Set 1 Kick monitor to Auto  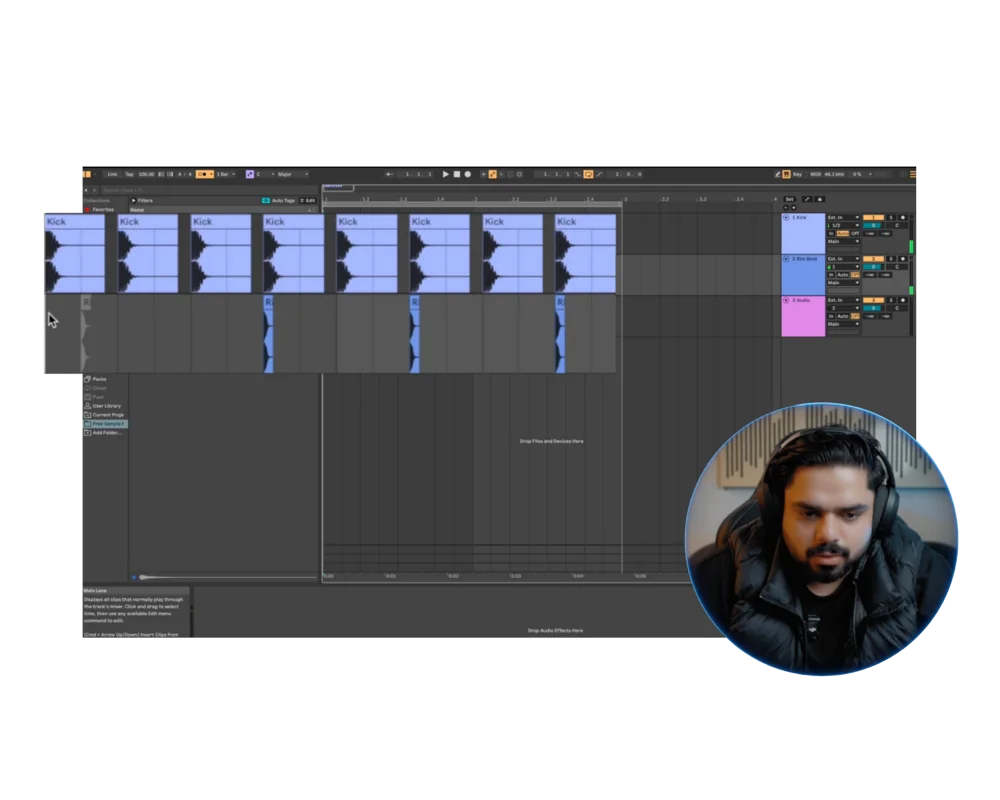(842, 233)
